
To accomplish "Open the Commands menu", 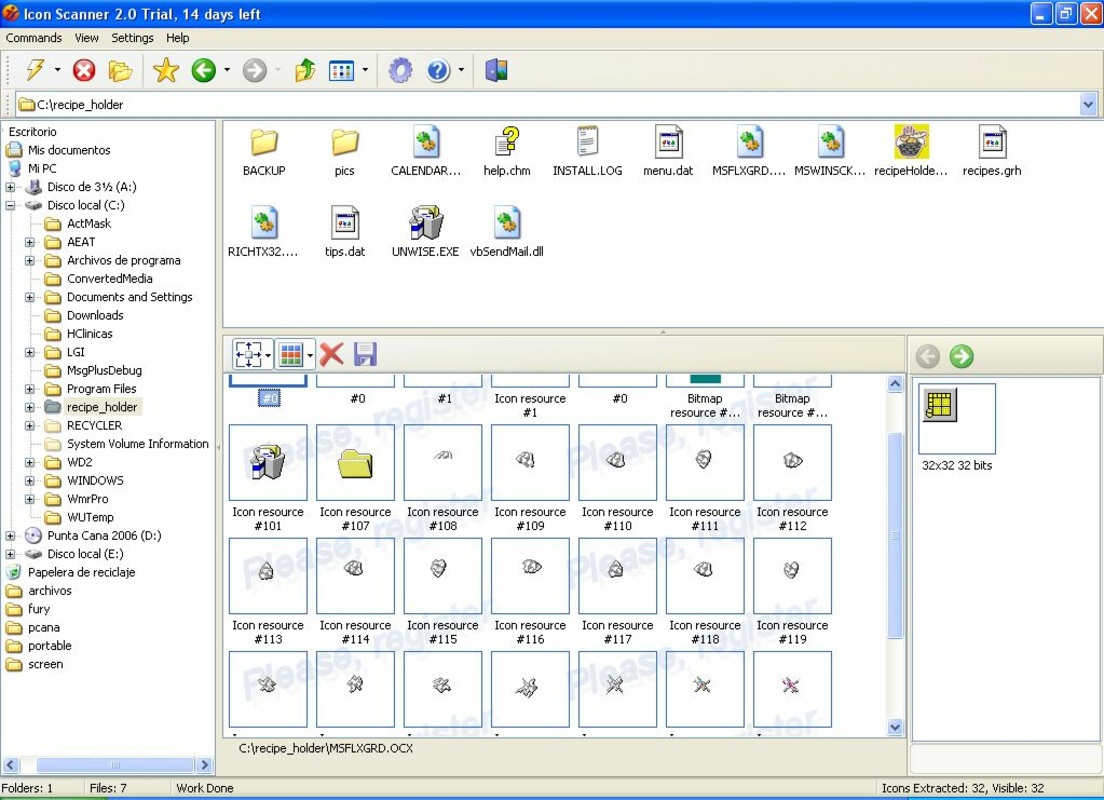I will 34,38.
